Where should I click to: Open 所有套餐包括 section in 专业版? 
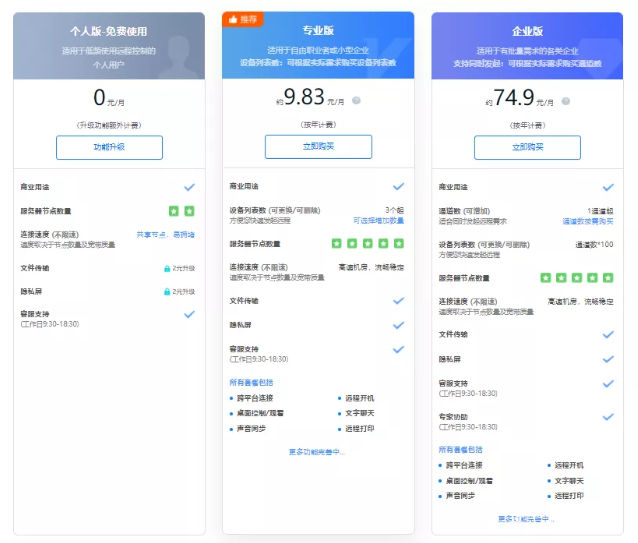coord(252,382)
